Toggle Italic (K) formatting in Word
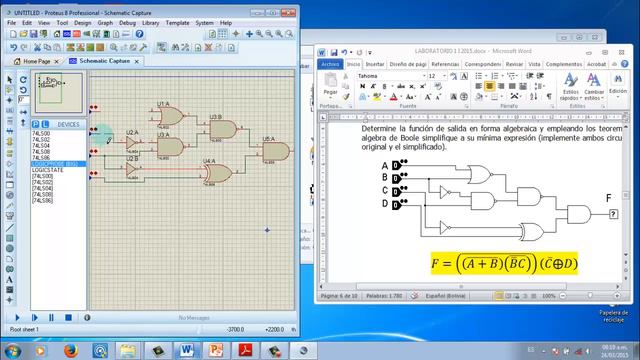Viewport: 640px width, 360px height. click(373, 86)
